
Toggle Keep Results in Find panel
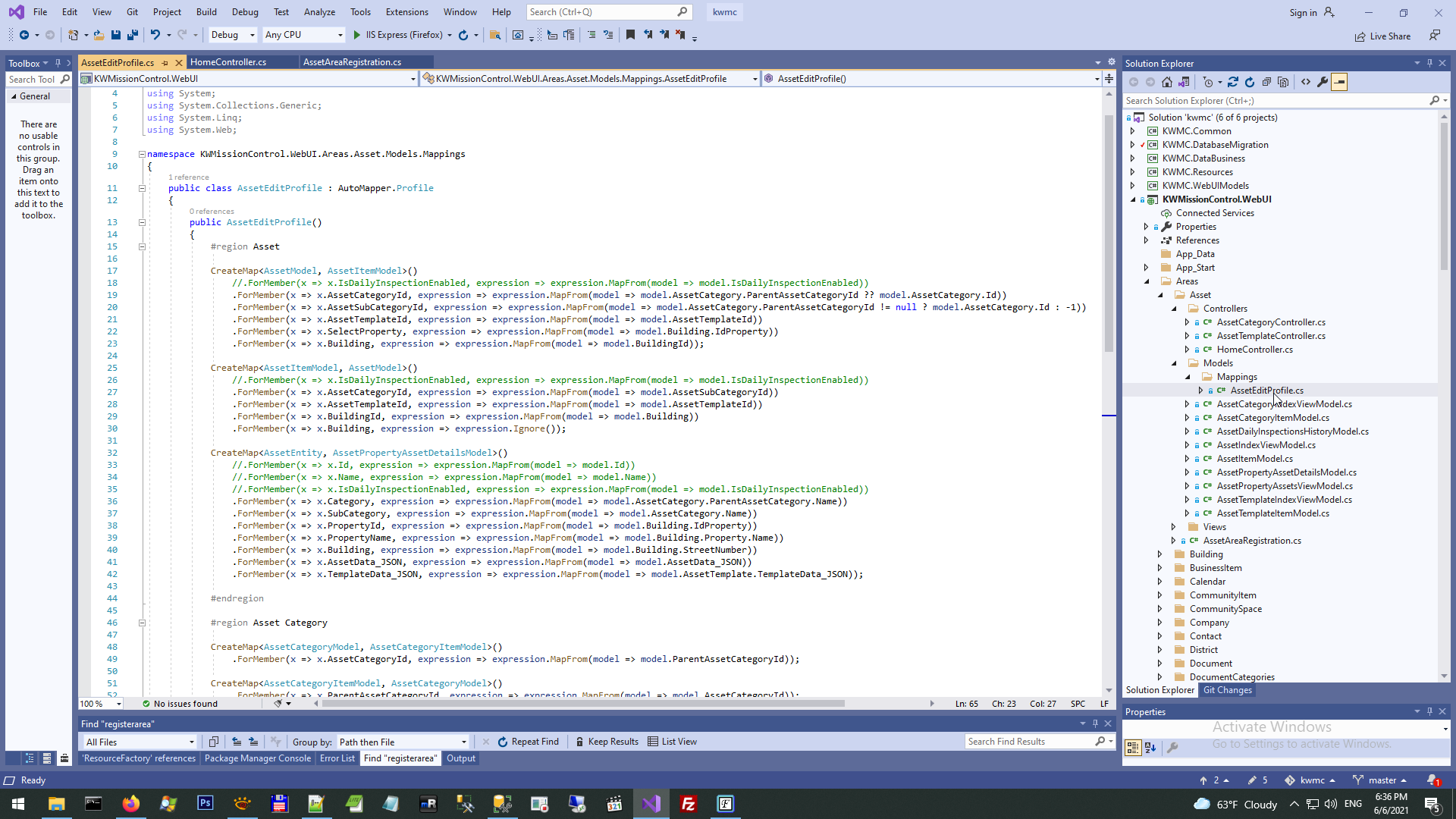606,742
